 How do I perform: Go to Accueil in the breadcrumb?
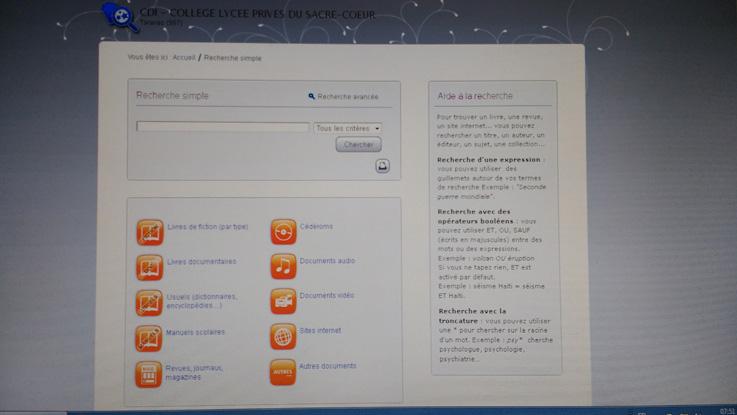pyautogui.click(x=184, y=58)
